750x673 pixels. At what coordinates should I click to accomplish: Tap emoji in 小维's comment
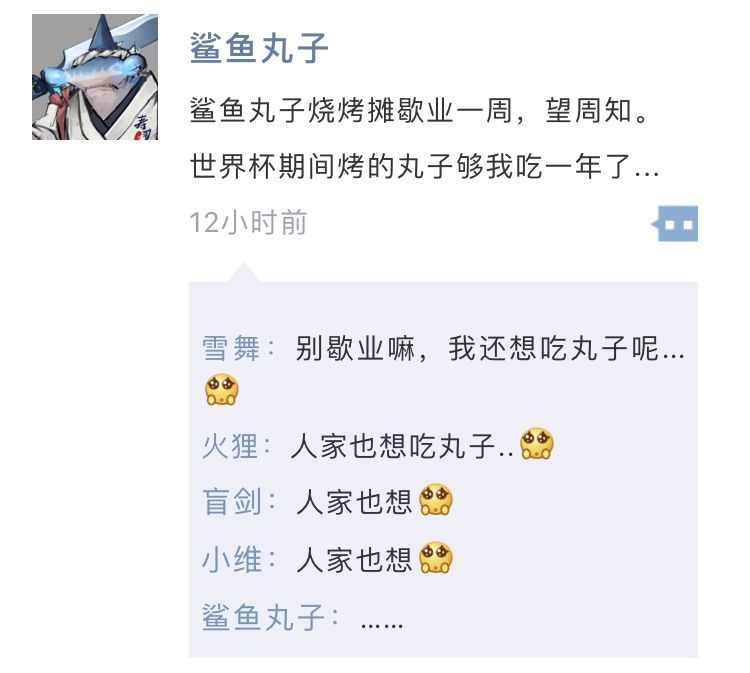click(435, 557)
